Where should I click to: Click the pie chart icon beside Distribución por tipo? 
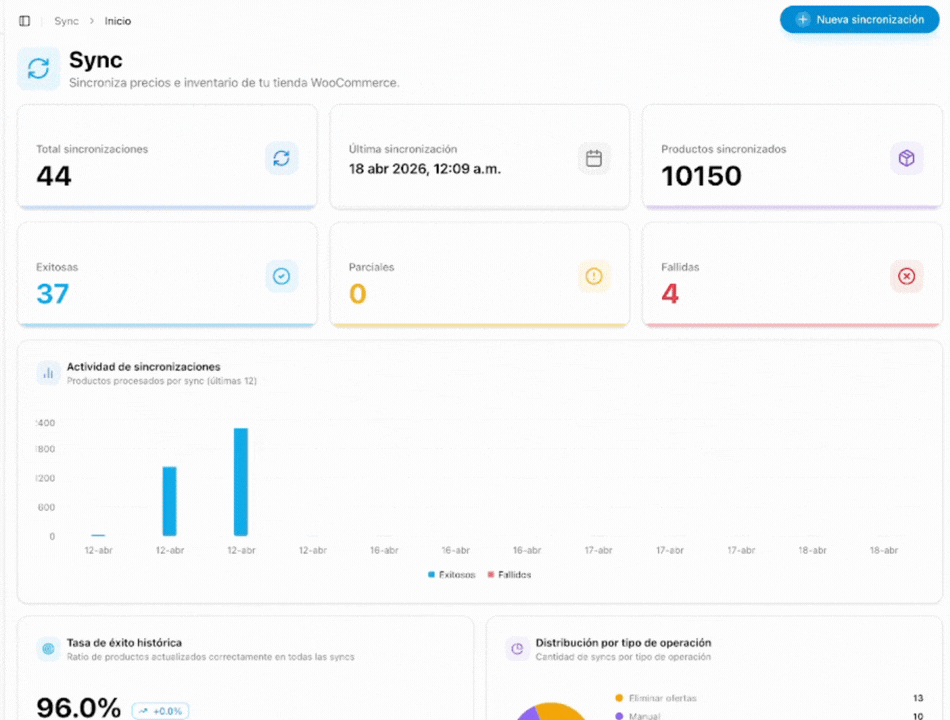click(x=517, y=649)
